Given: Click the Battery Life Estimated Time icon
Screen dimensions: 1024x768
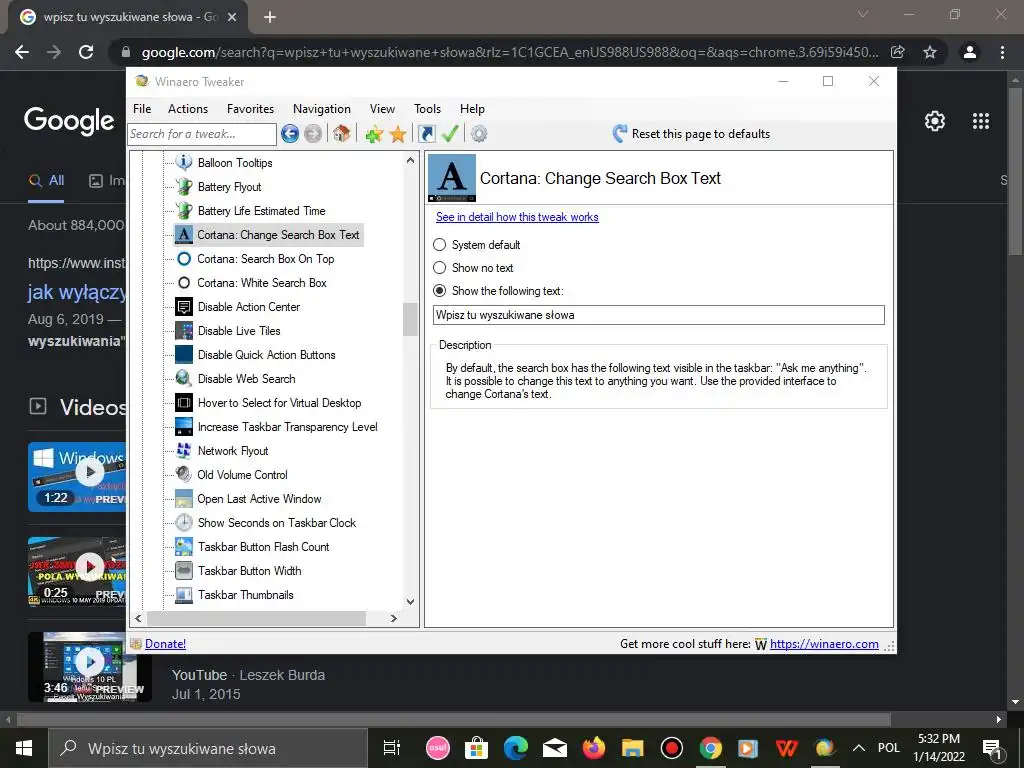Looking at the screenshot, I should (184, 211).
